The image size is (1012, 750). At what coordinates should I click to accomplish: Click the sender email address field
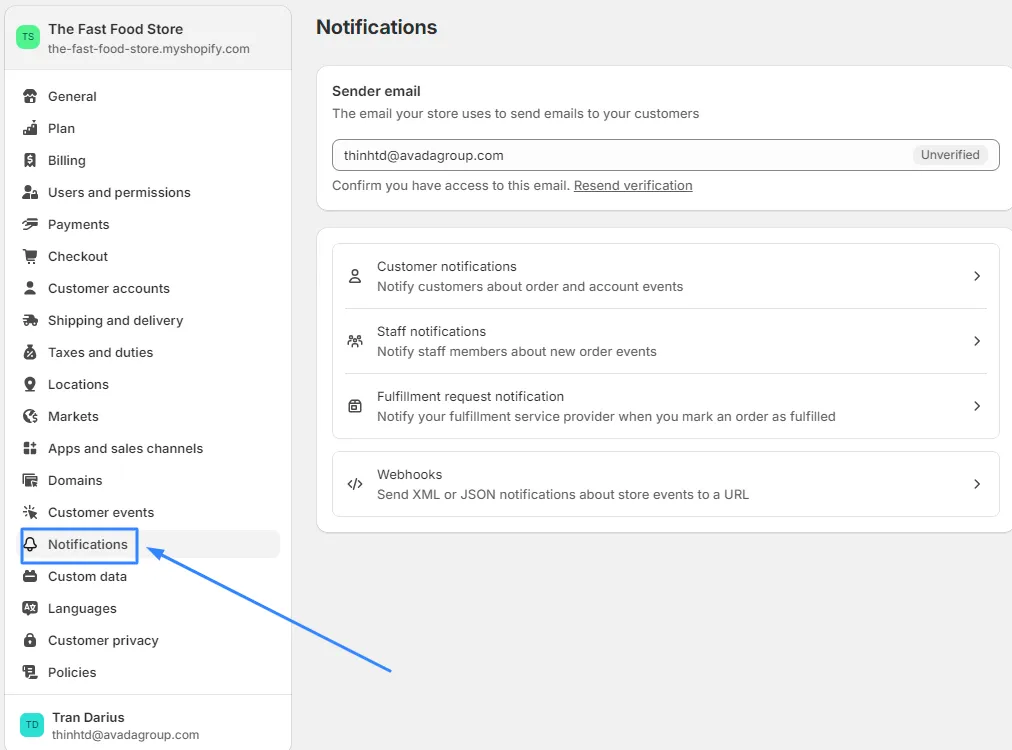coord(666,155)
